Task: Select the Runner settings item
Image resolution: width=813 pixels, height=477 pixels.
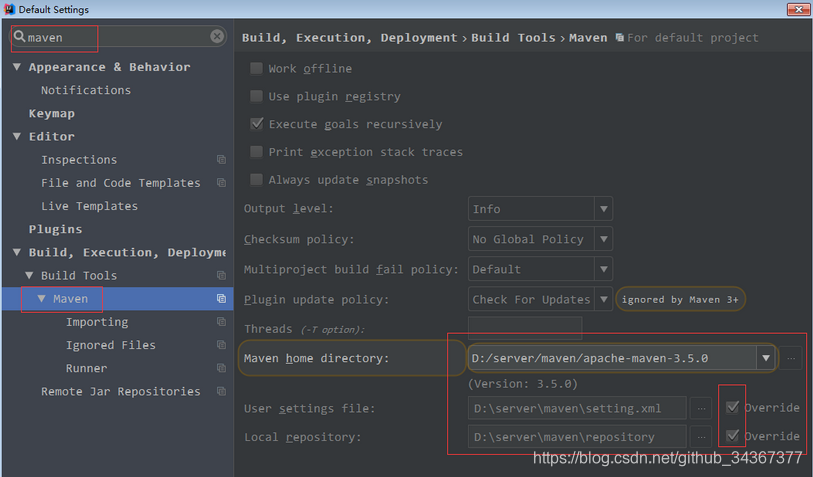Action: click(87, 368)
